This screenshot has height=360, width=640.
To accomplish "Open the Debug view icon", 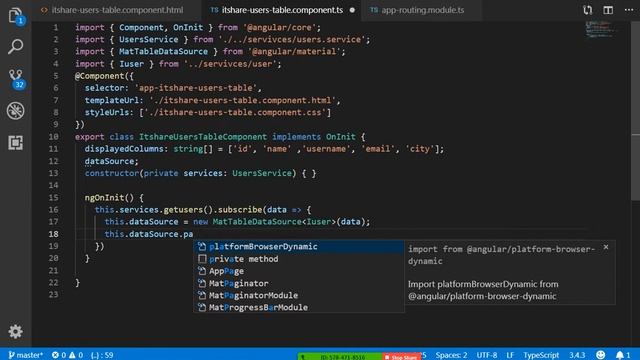I will pos(15,111).
